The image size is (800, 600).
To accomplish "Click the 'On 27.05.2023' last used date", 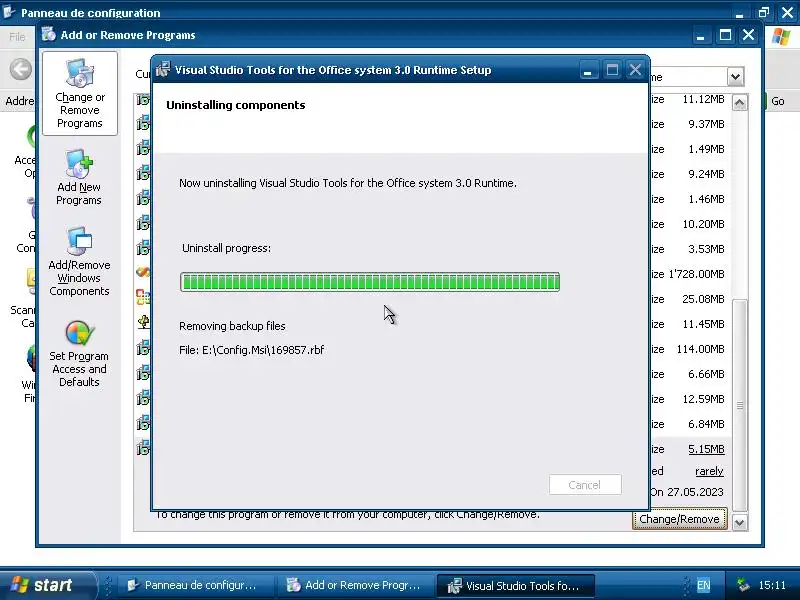I will [x=687, y=492].
